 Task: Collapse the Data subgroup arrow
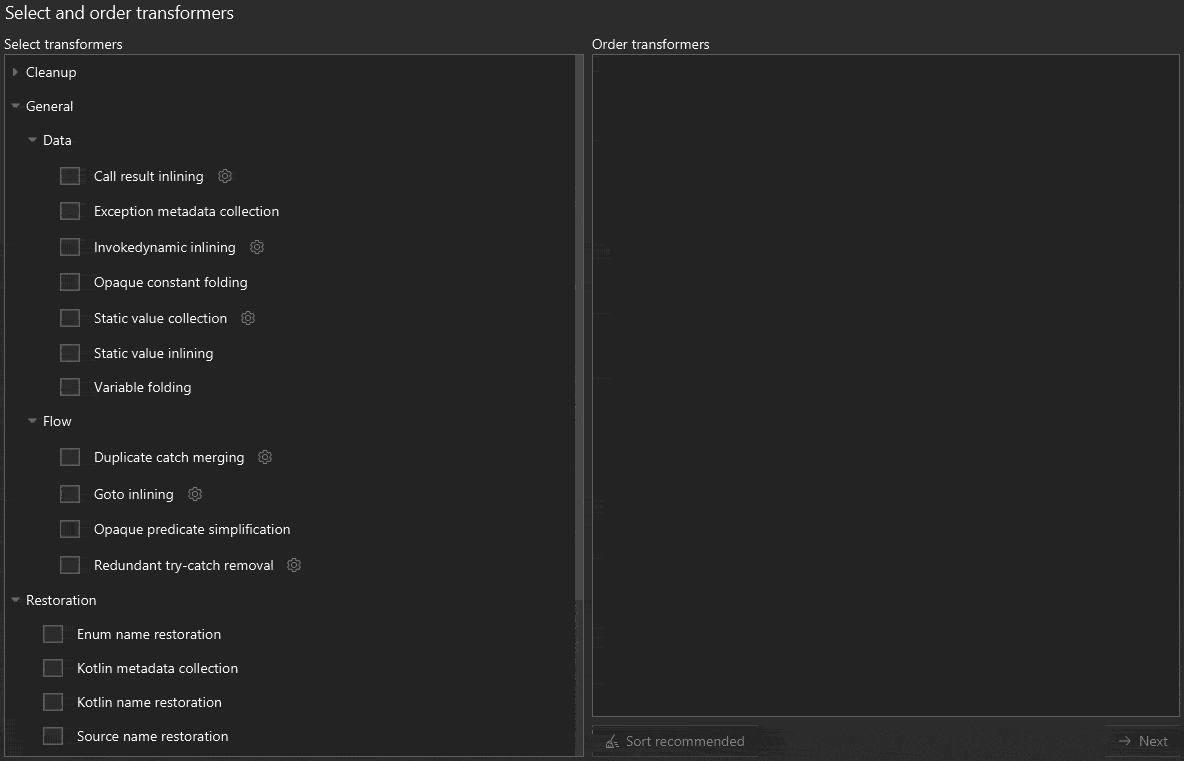32,140
